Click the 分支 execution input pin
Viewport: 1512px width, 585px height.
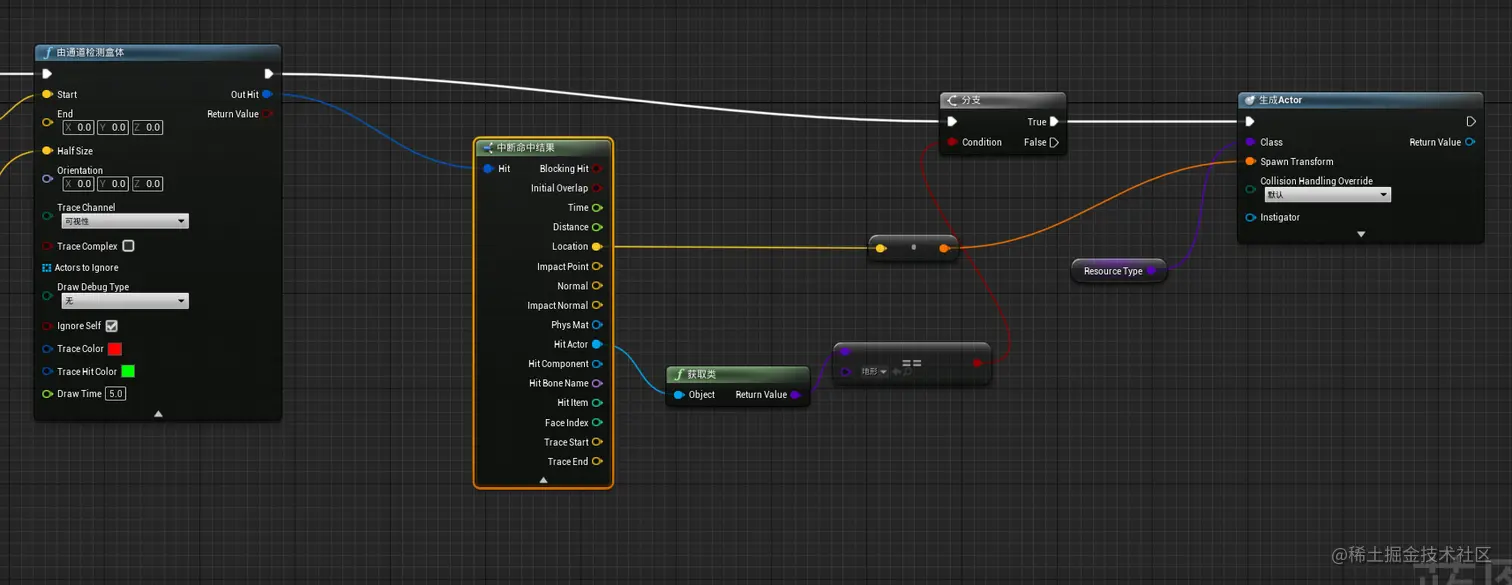point(953,122)
